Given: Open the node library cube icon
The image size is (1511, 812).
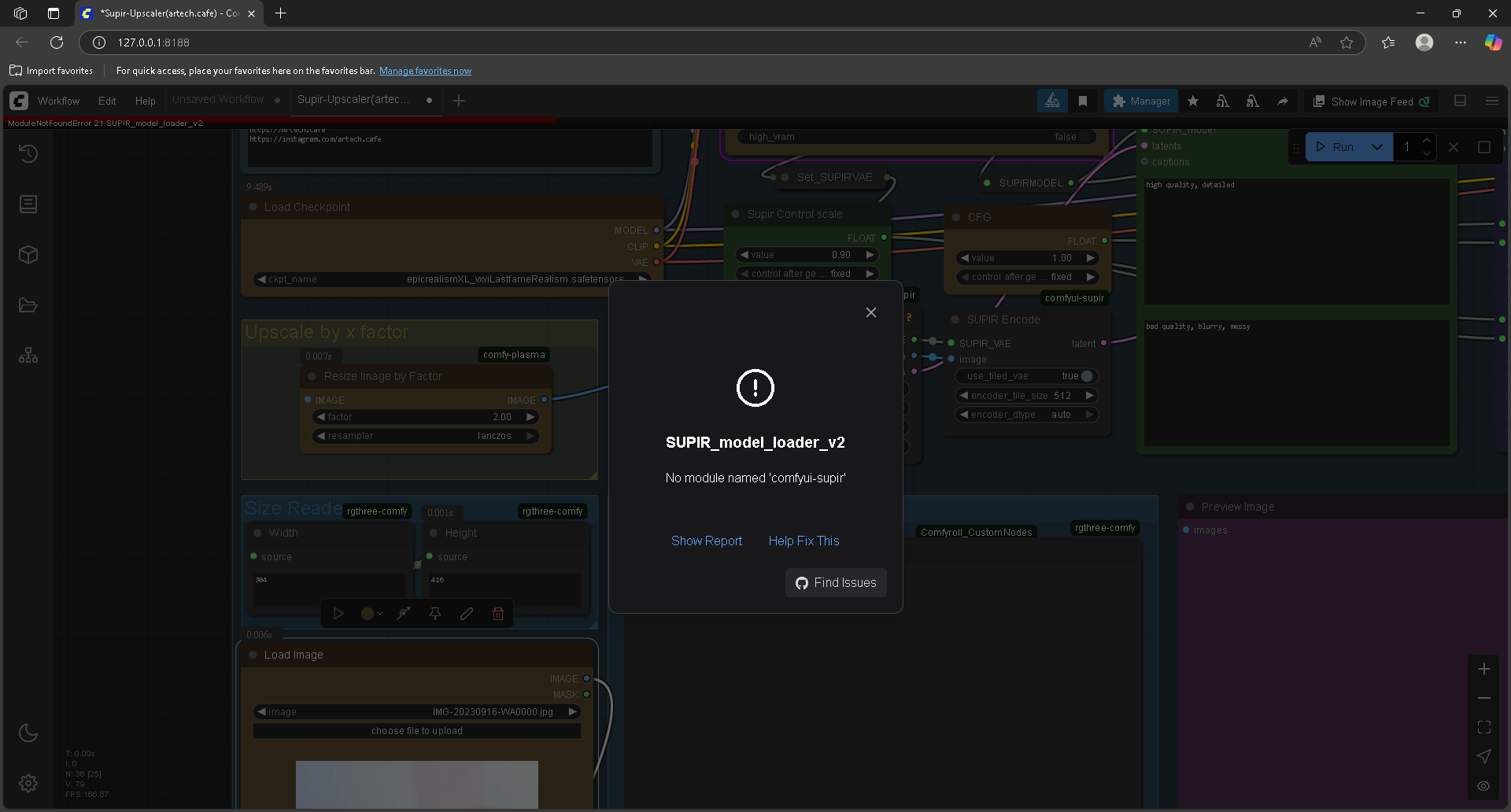Looking at the screenshot, I should coord(28,255).
